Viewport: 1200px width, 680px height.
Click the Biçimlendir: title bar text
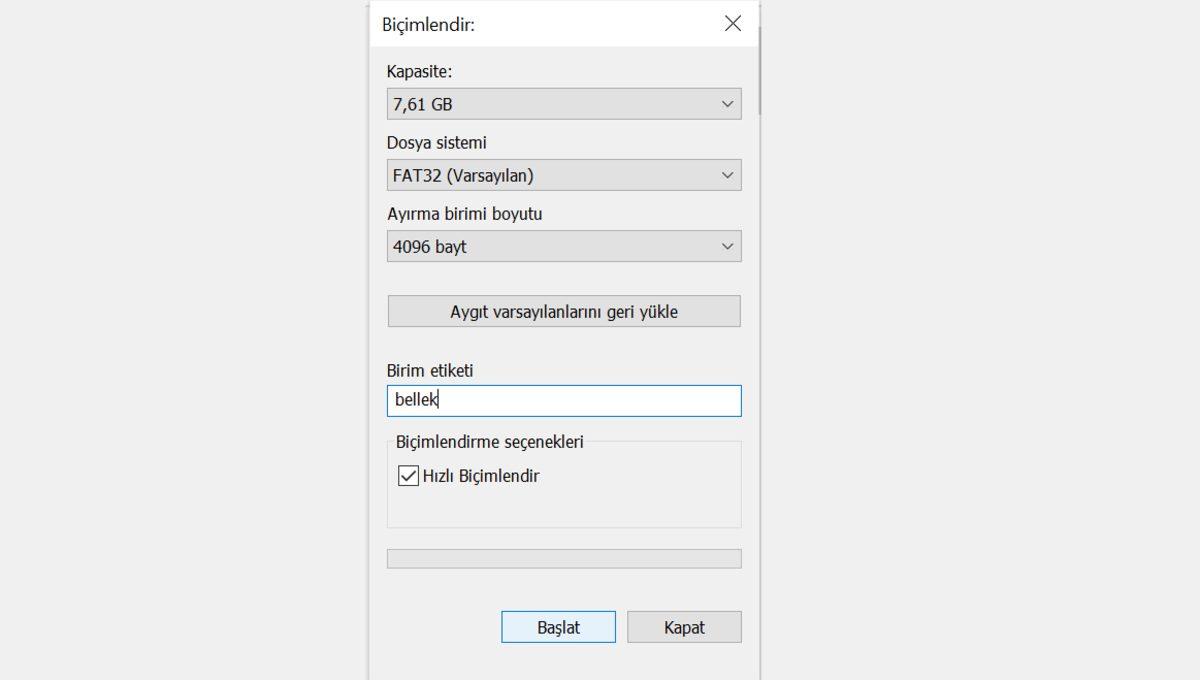(x=428, y=25)
